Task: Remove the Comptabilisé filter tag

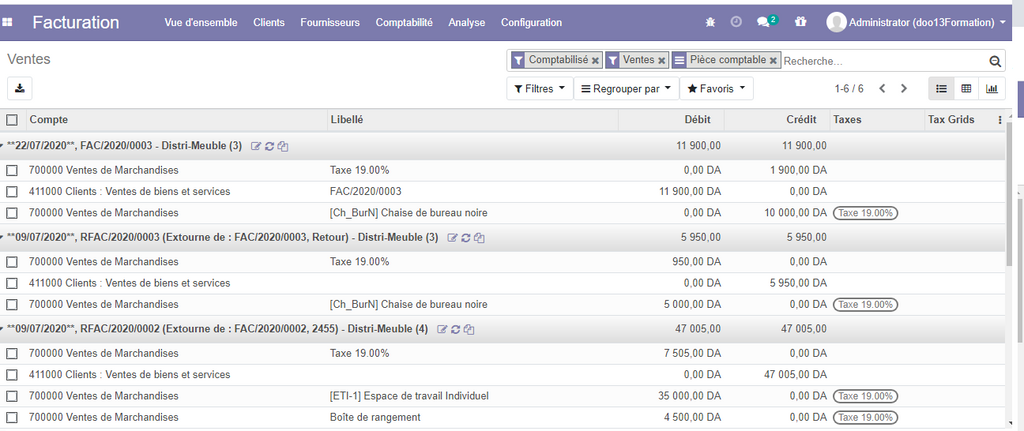Action: pos(595,61)
